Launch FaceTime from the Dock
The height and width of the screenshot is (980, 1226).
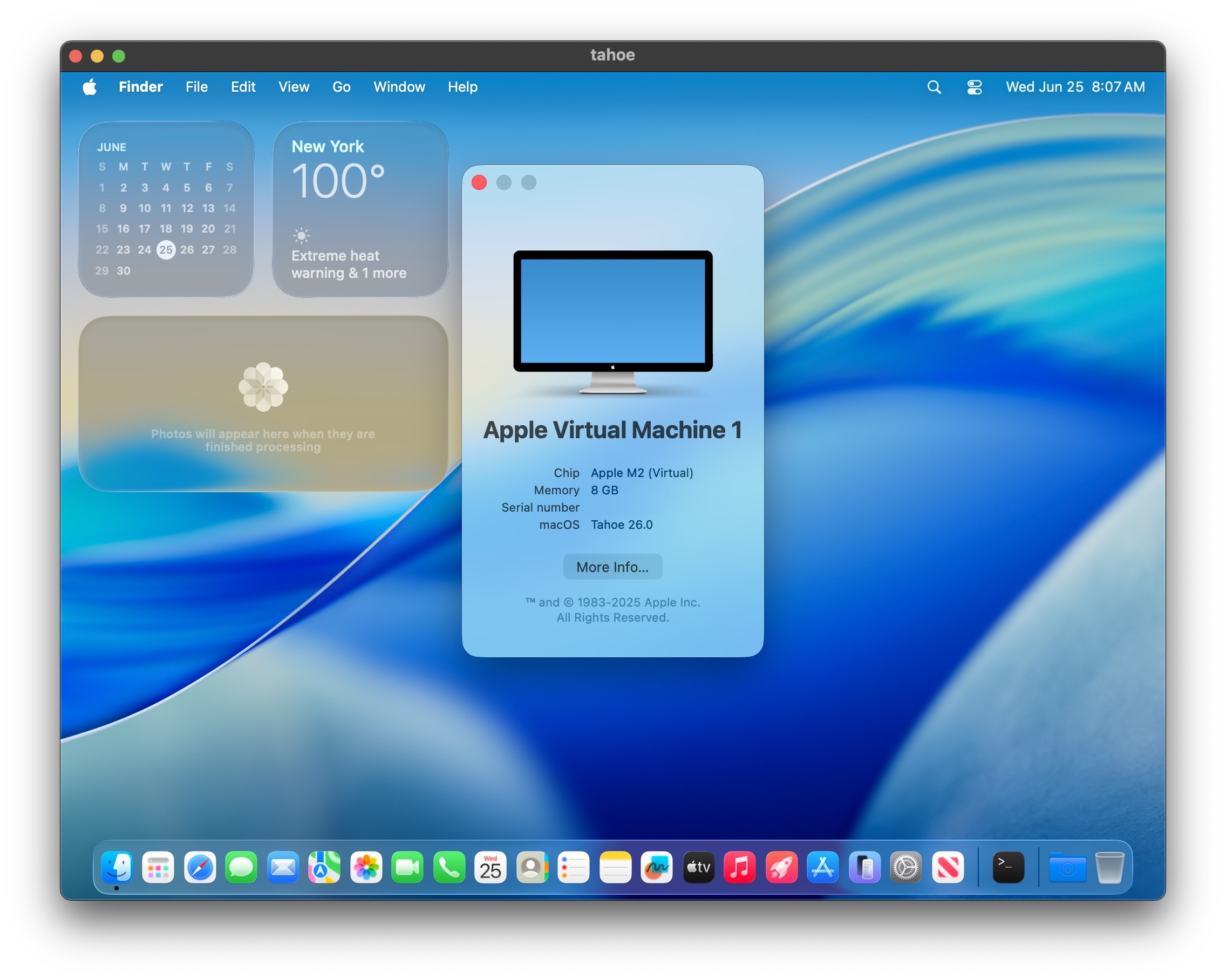(408, 867)
